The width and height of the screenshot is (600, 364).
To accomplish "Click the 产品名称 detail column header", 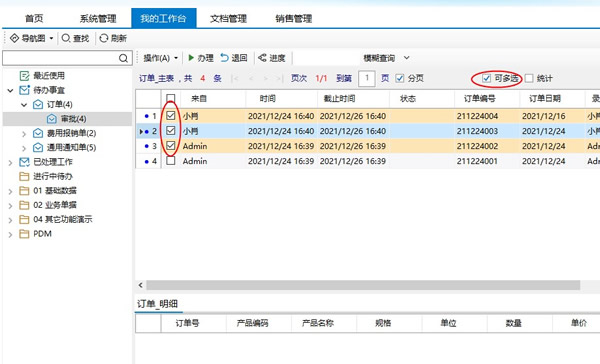I will point(324,323).
